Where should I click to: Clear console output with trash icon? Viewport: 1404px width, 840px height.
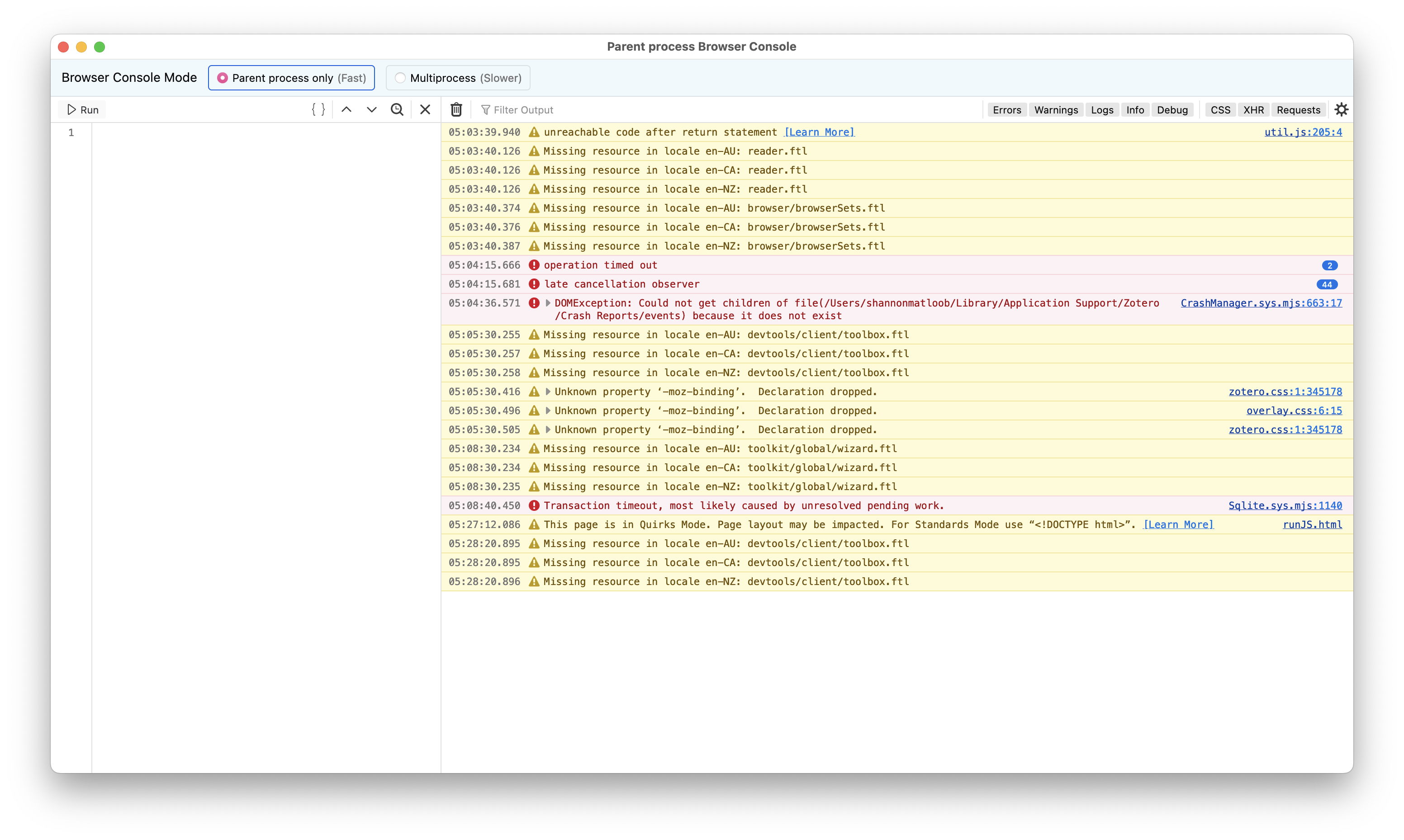[456, 110]
